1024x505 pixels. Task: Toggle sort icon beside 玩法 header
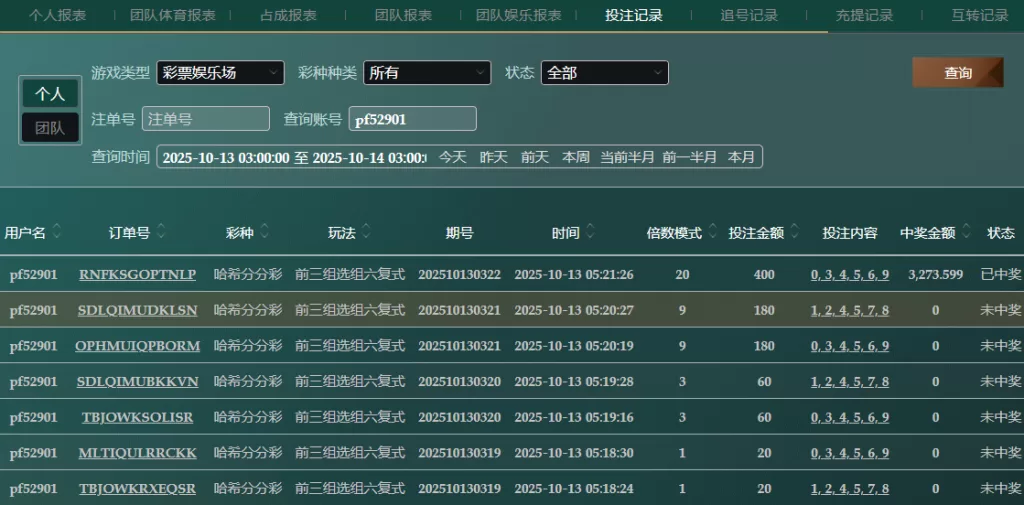(x=366, y=232)
